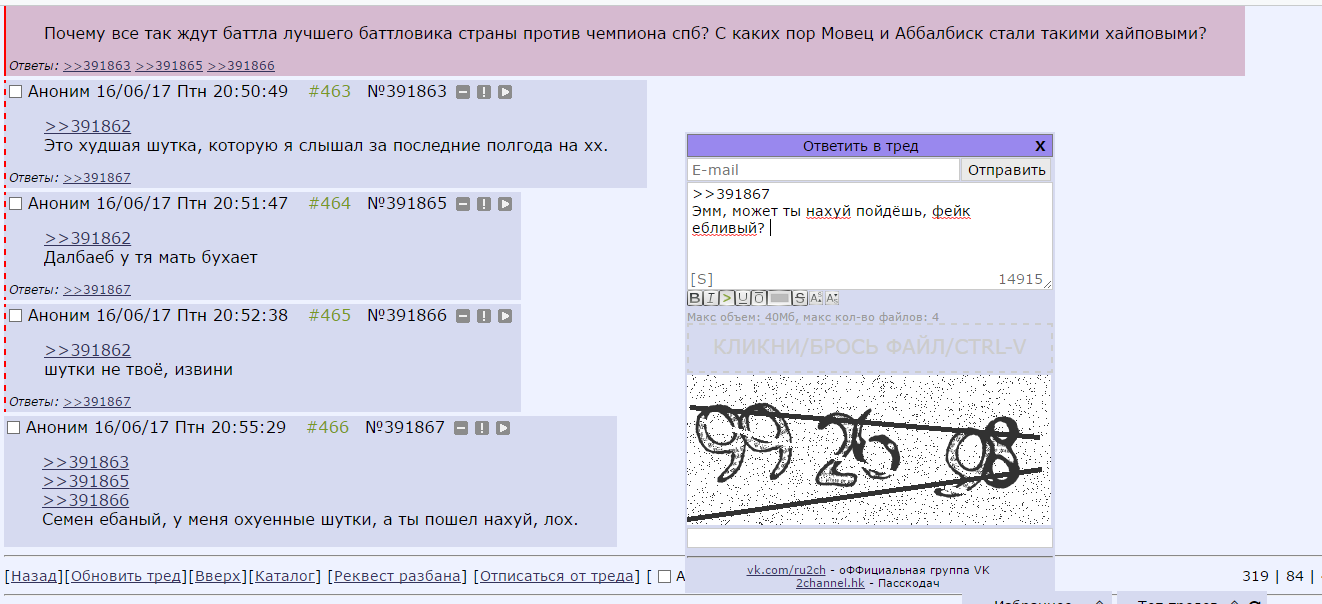Expand the Топ тредов bottom panel

1190,600
